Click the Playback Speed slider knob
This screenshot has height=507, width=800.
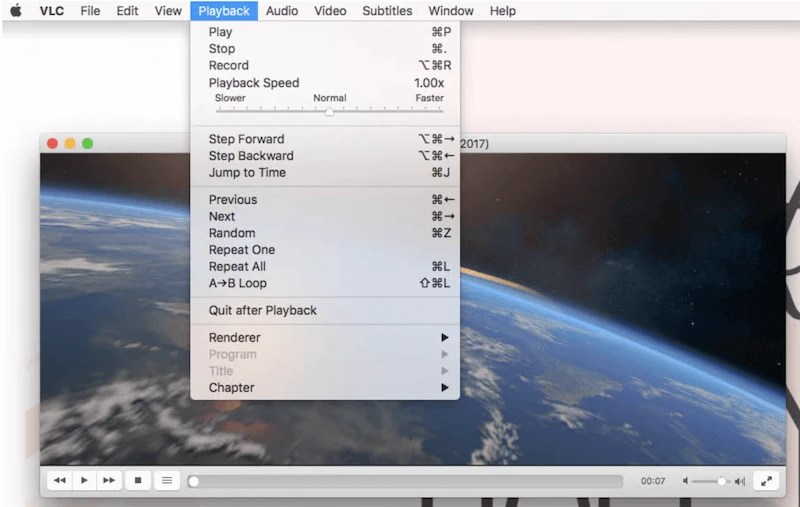click(x=330, y=111)
